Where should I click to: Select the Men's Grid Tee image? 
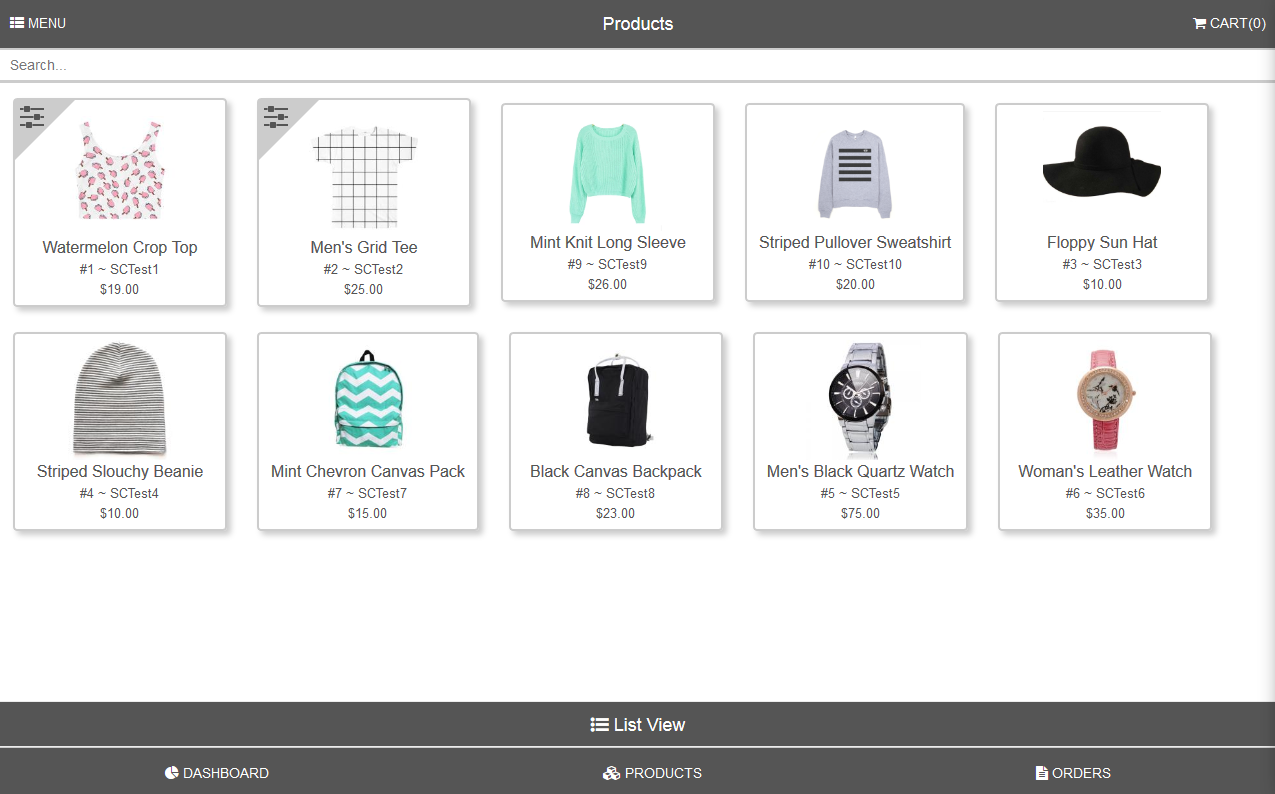[x=364, y=177]
